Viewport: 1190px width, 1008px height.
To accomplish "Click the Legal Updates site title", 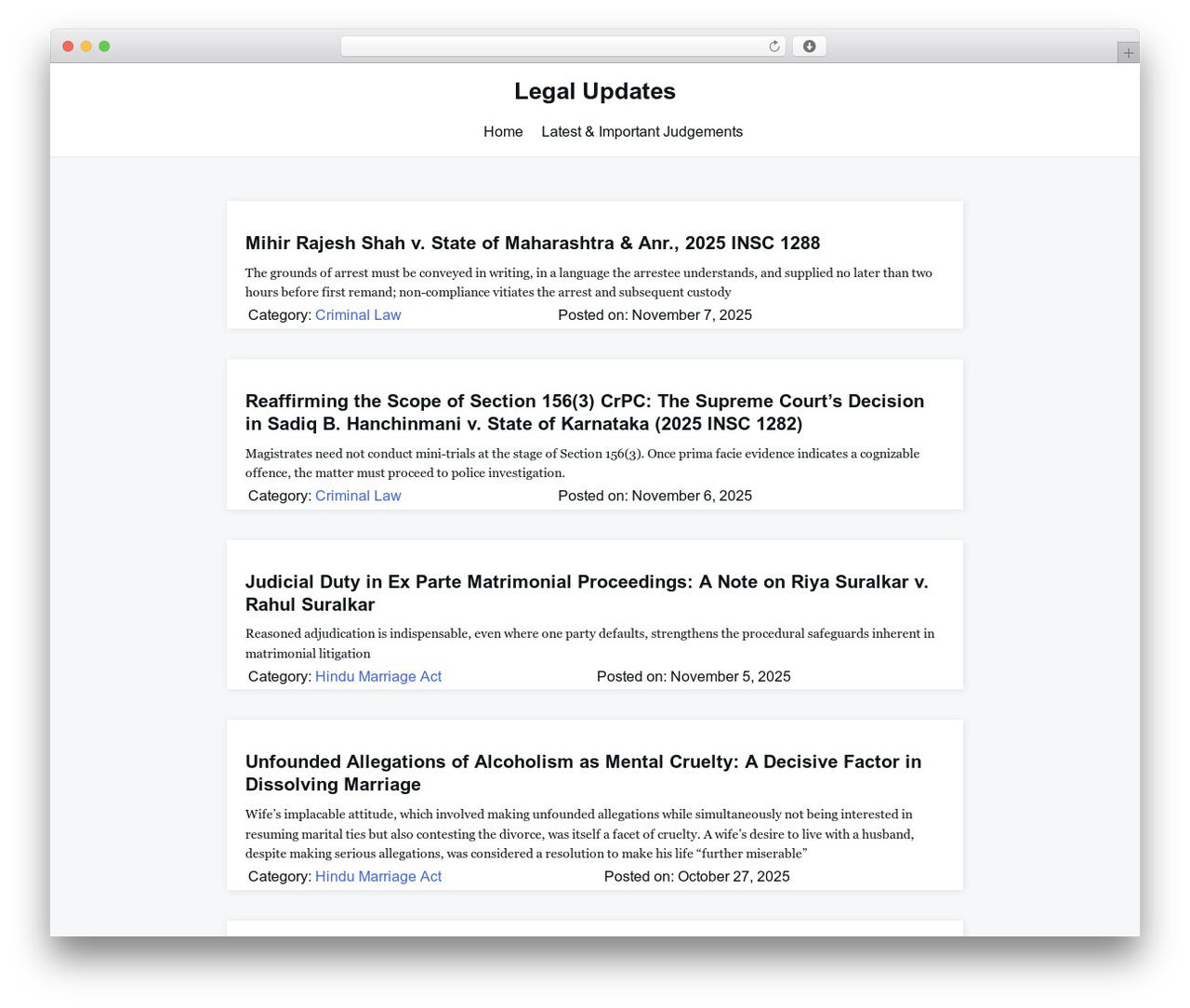I will 595,91.
